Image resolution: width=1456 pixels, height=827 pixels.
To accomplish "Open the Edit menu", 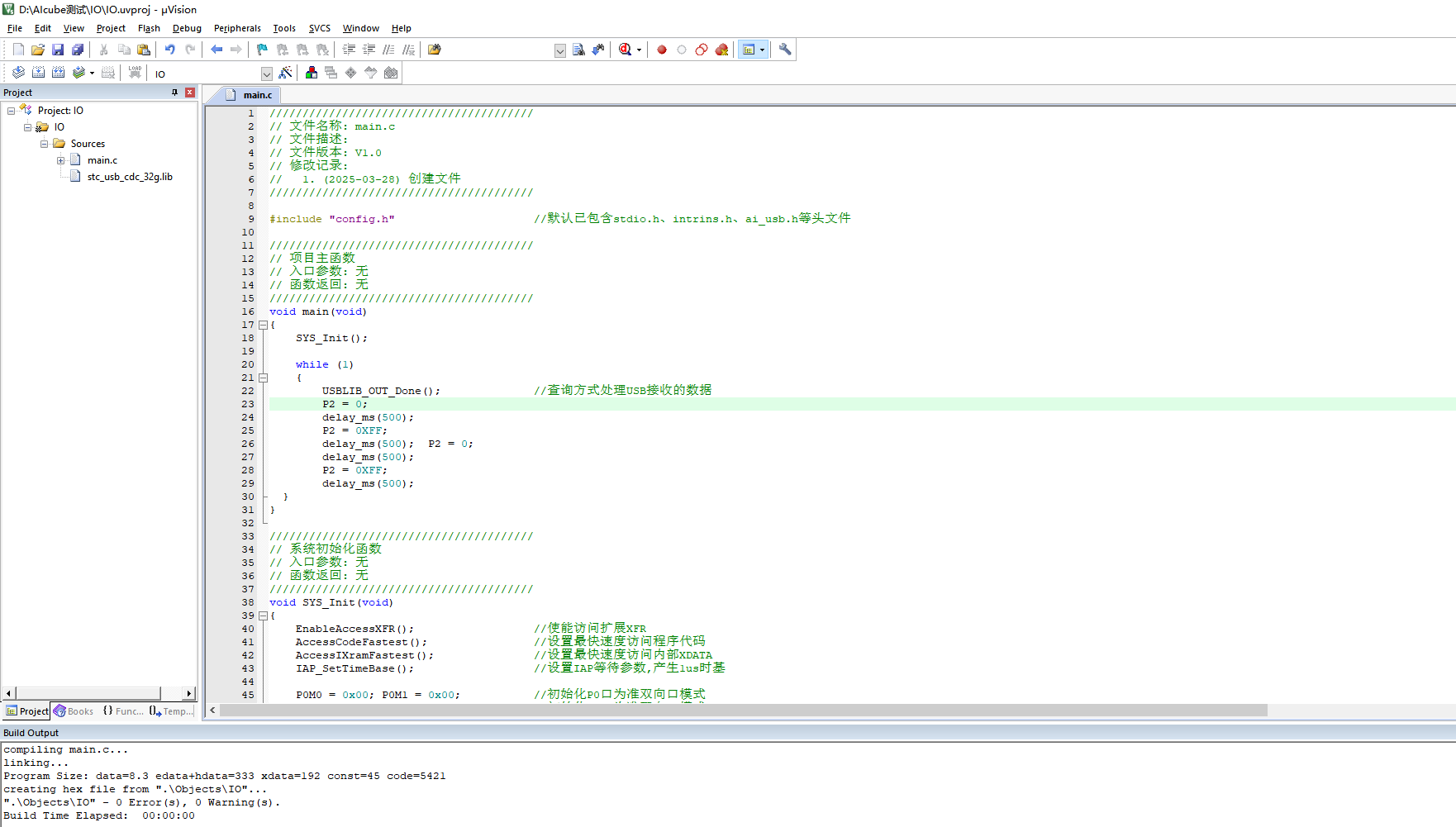I will coord(43,28).
